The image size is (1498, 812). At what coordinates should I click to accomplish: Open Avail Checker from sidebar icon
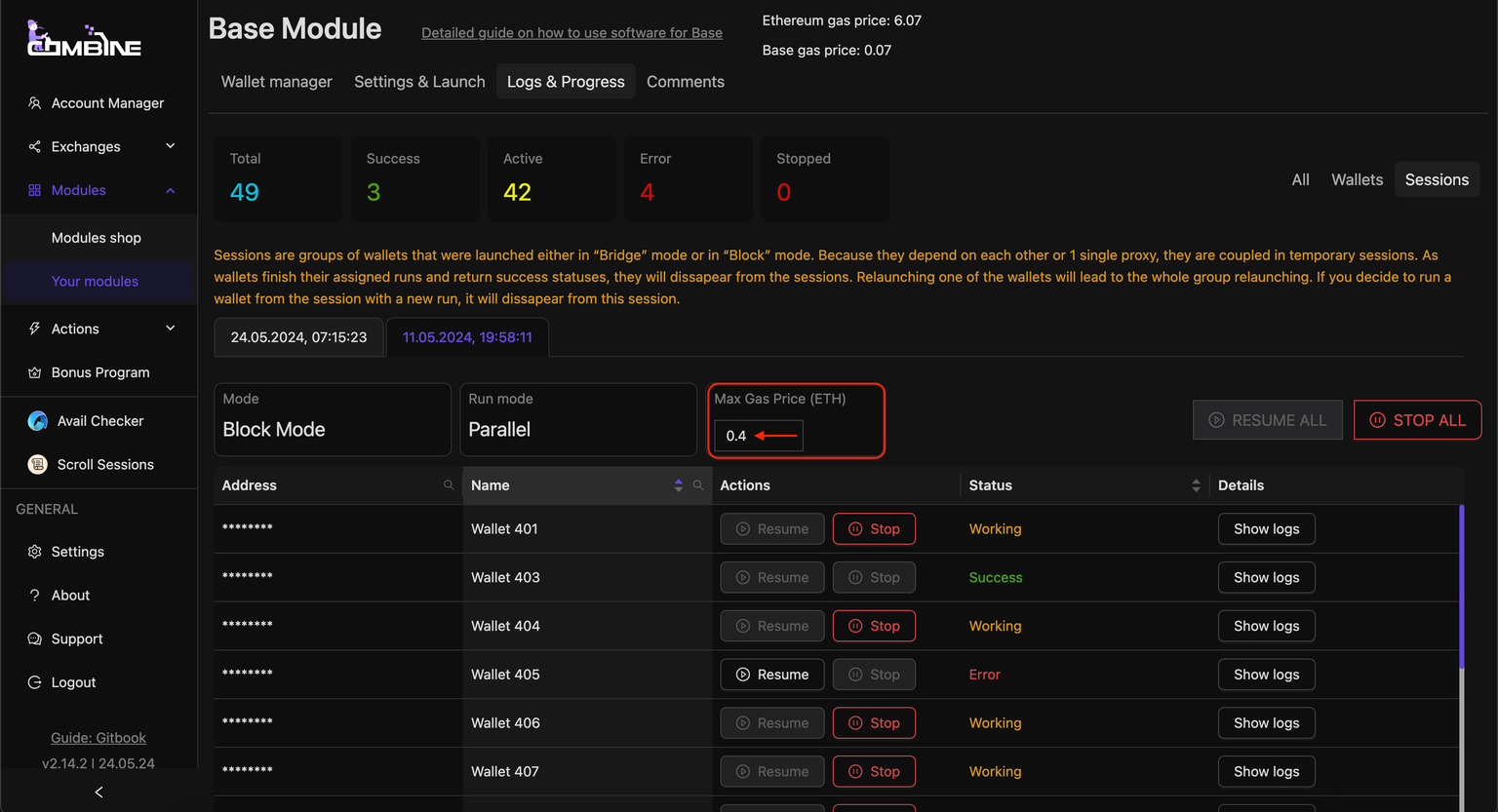38,421
